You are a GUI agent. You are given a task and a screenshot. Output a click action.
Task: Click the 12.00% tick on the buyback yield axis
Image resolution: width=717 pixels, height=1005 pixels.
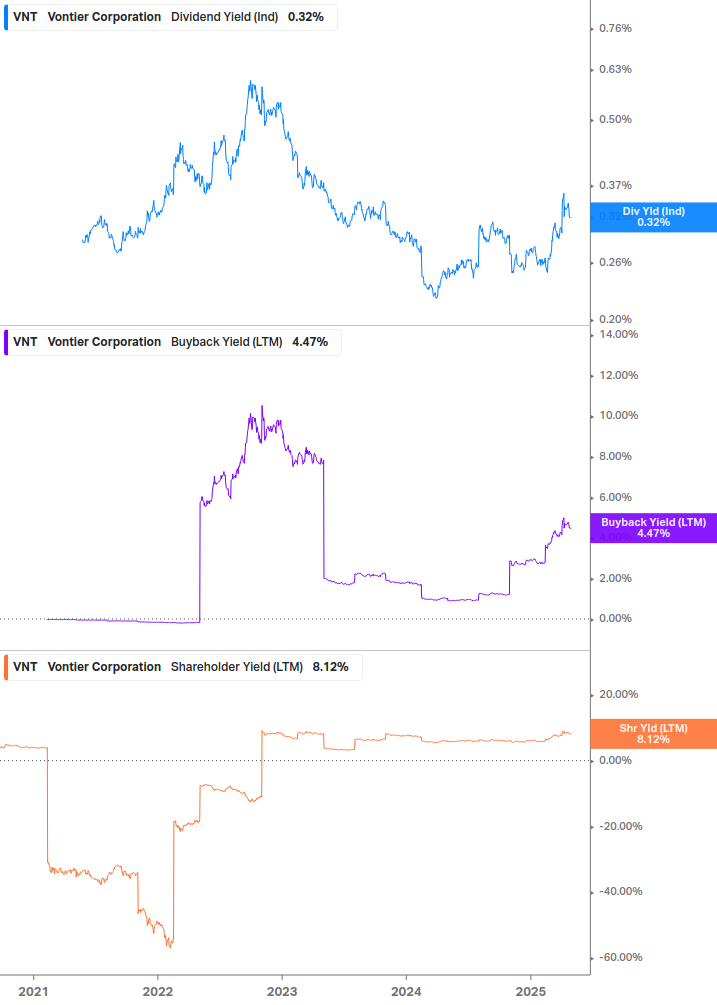coord(618,375)
